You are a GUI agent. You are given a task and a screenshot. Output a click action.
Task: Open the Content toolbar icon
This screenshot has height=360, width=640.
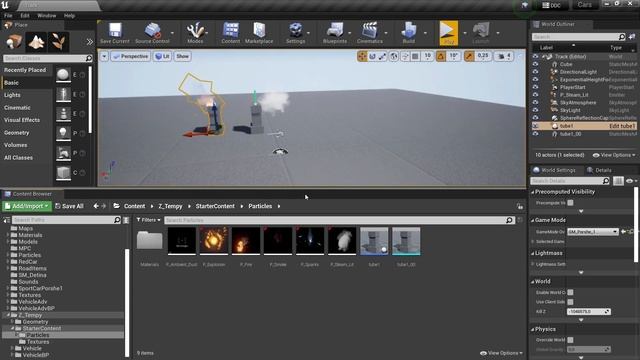(231, 33)
